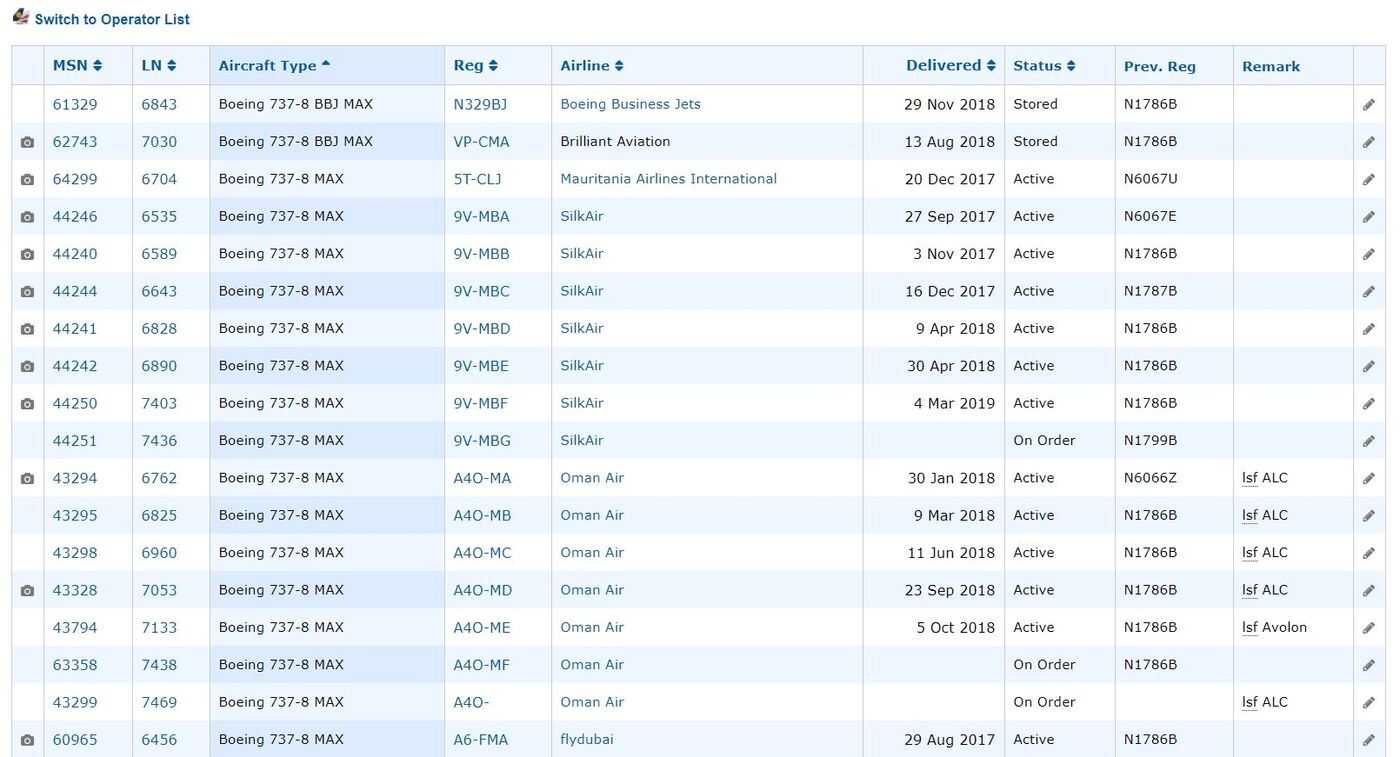Click the Prev. Reg column header
Image resolution: width=1400 pixels, height=757 pixels.
tap(1159, 67)
